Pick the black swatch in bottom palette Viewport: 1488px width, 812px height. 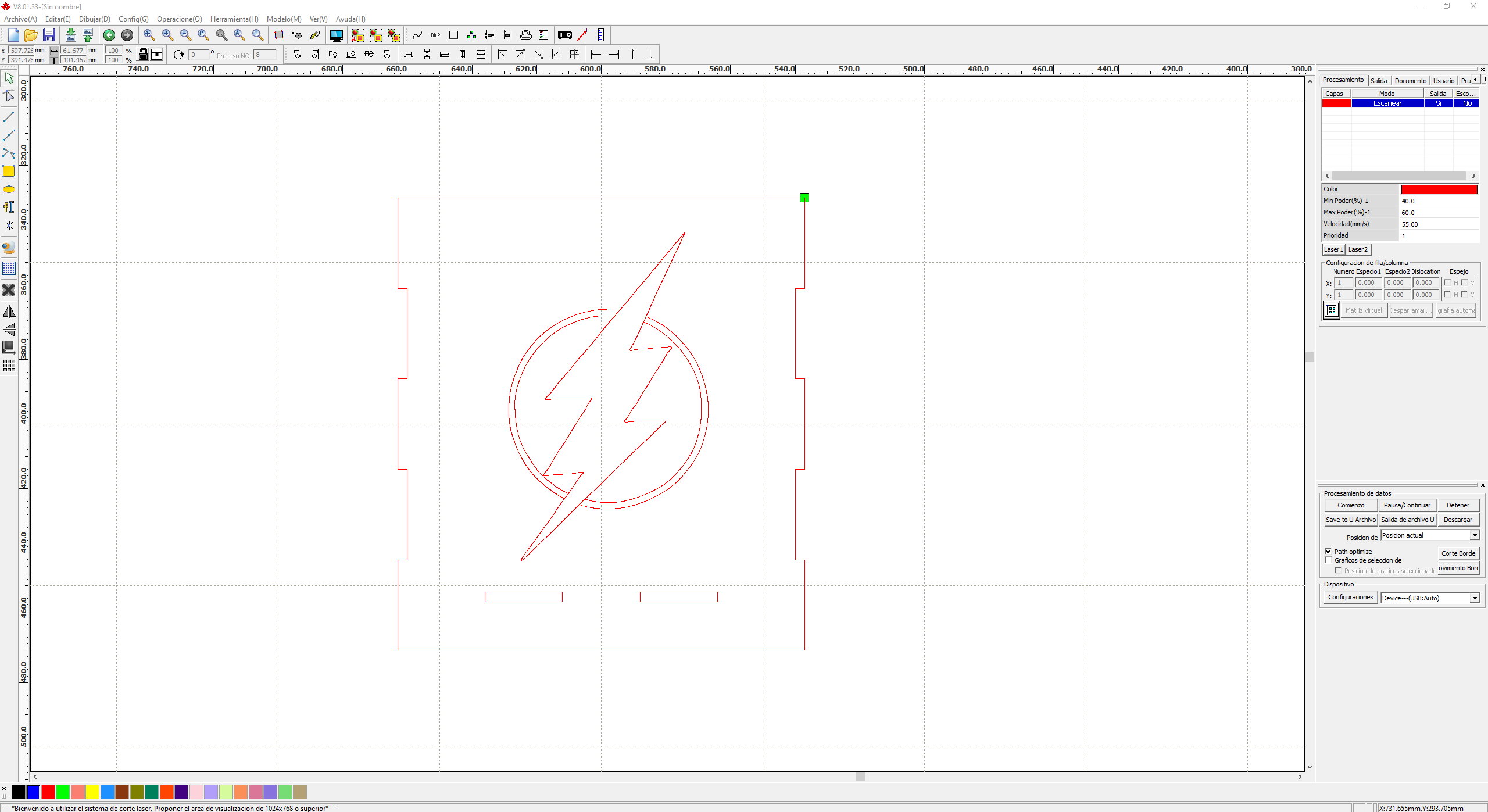(18, 792)
